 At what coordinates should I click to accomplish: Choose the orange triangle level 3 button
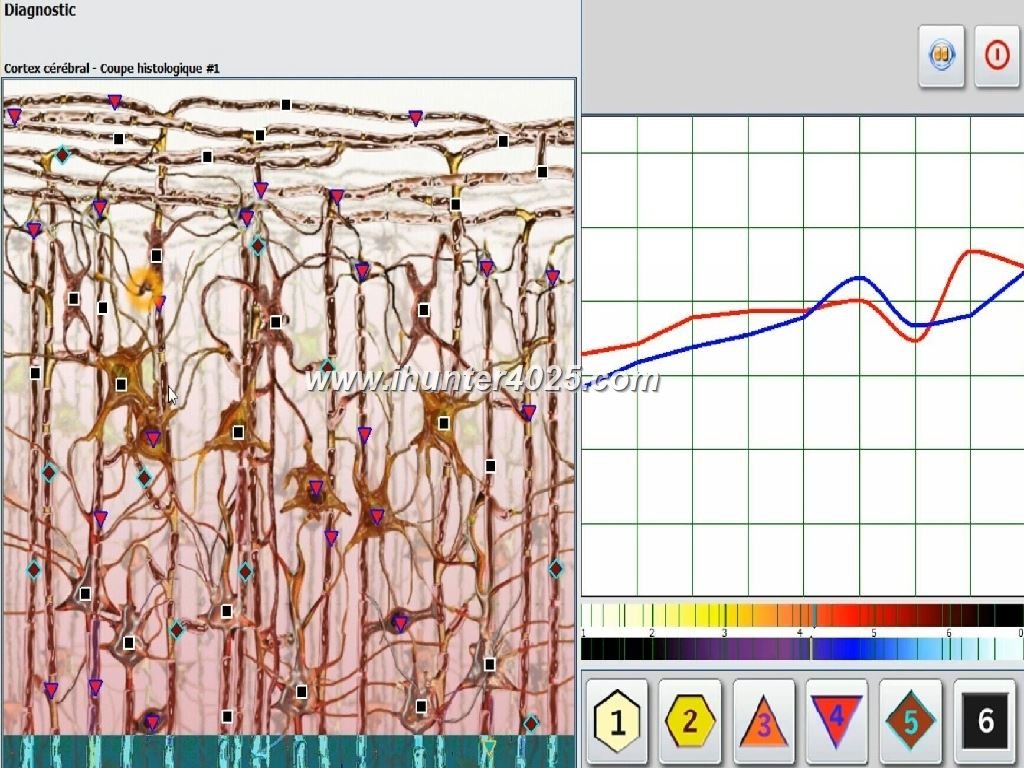[764, 721]
